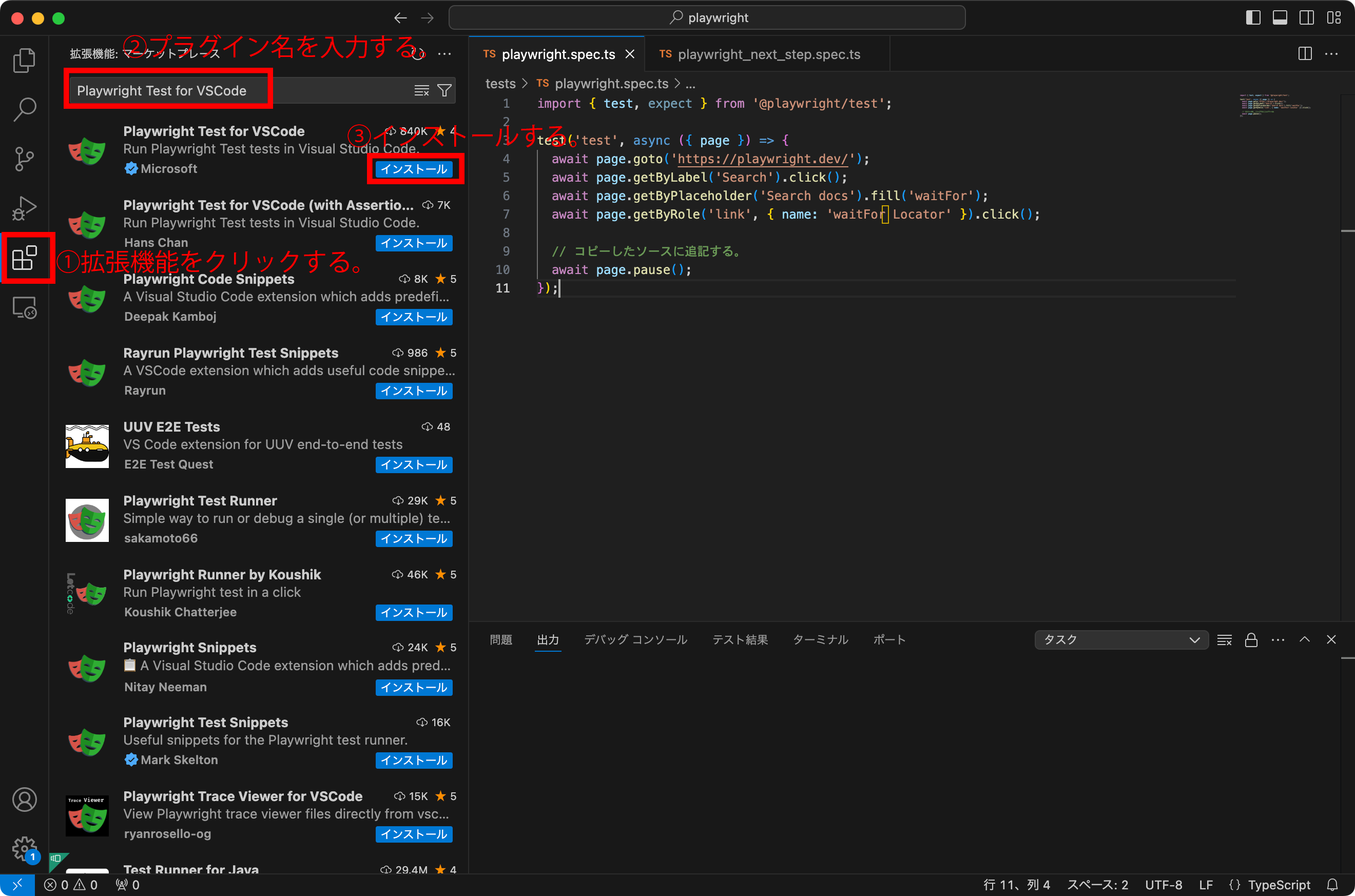Expand the tests breadcrumb item
The width and height of the screenshot is (1355, 896).
(500, 84)
